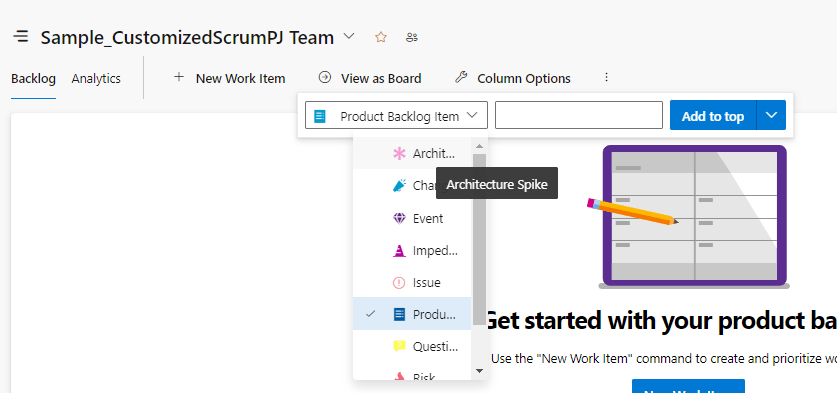Viewport: 837px width, 393px height.
Task: Select the Impediment cone icon
Action: point(399,250)
